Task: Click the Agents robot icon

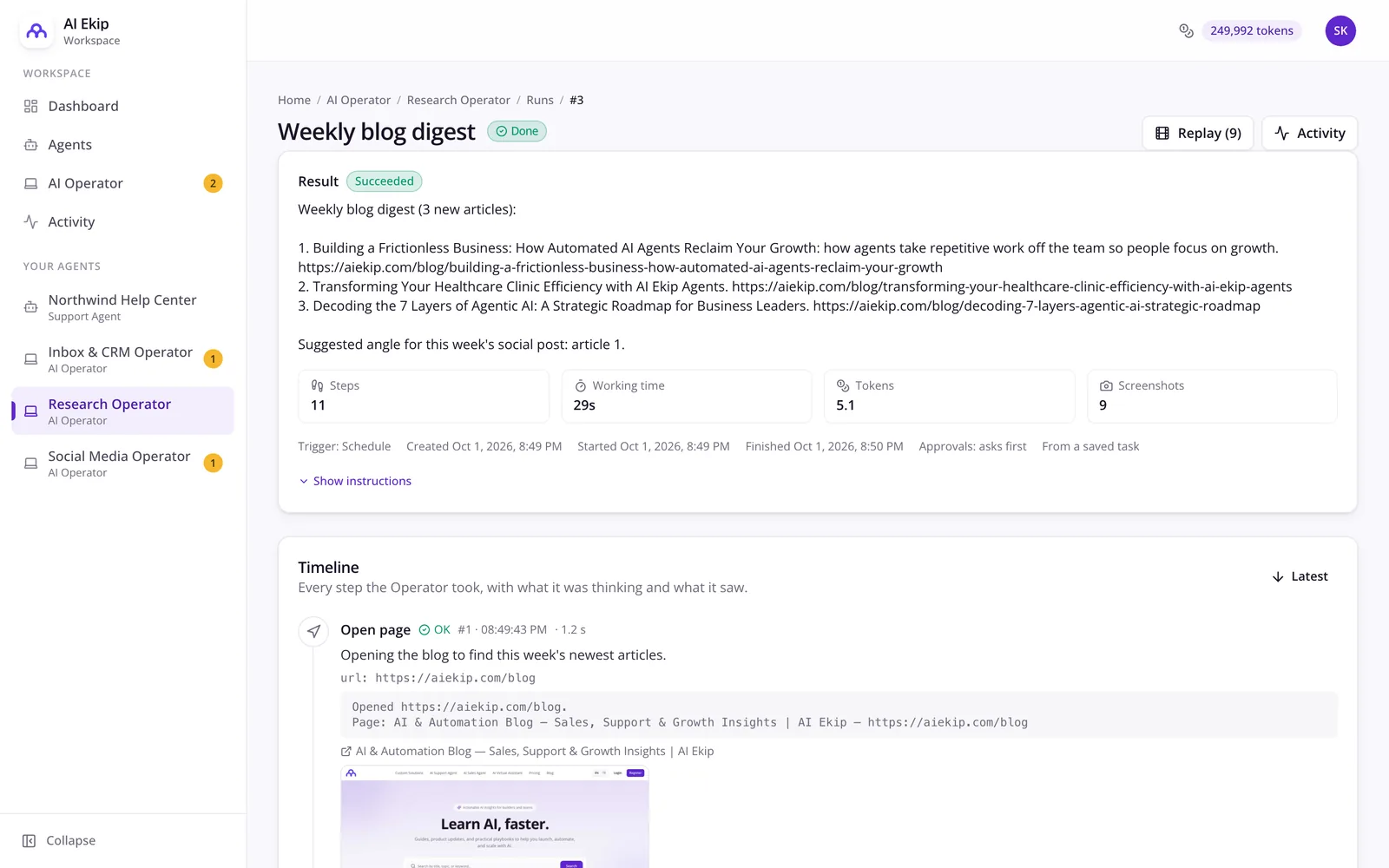Action: tap(31, 145)
